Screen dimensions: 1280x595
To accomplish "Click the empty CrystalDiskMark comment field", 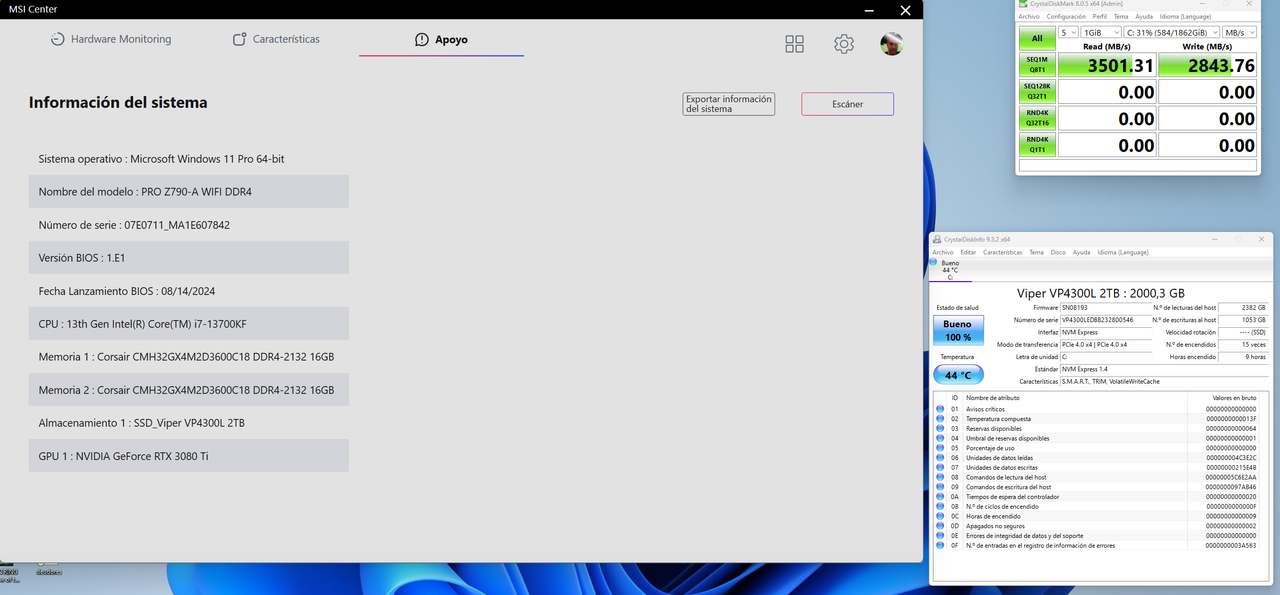I will [x=1138, y=166].
